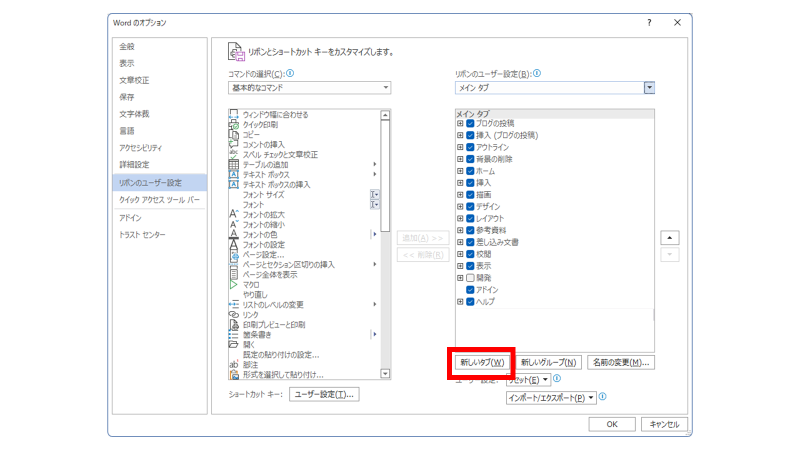
Task: Open the アクセシビリティ options category
Action: [160, 148]
